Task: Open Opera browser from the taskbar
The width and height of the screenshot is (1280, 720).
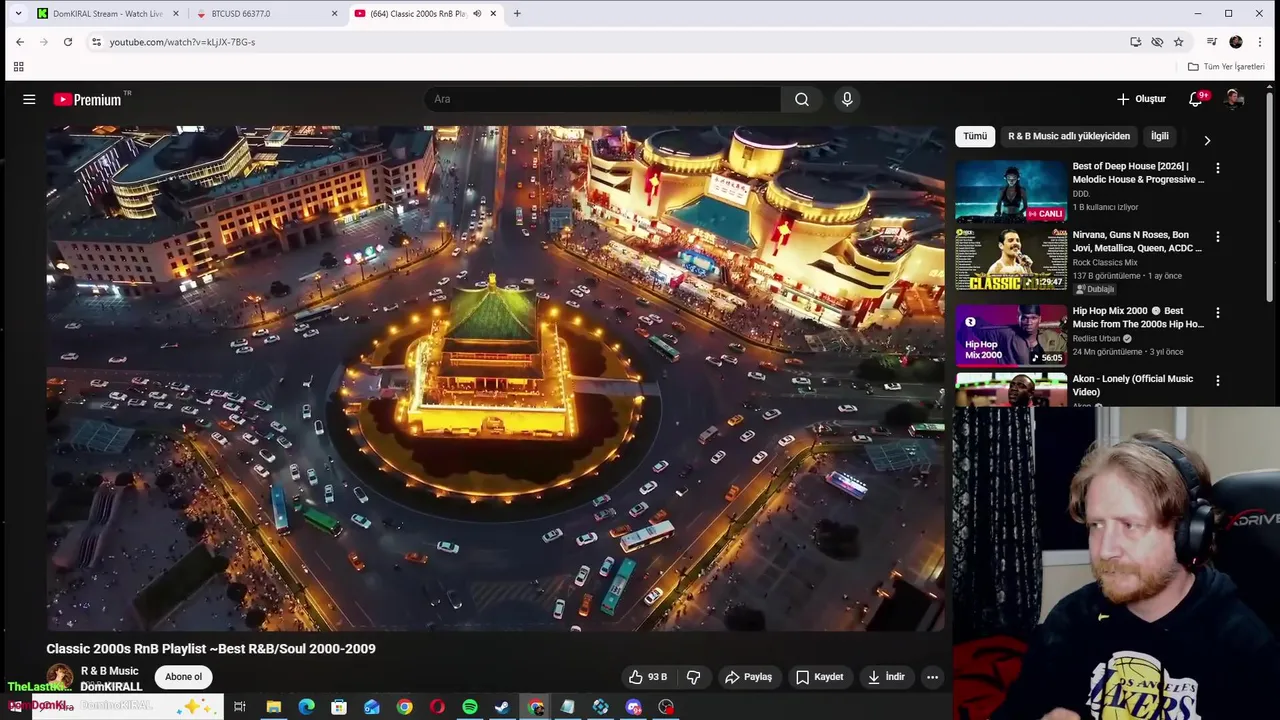Action: pyautogui.click(x=437, y=707)
